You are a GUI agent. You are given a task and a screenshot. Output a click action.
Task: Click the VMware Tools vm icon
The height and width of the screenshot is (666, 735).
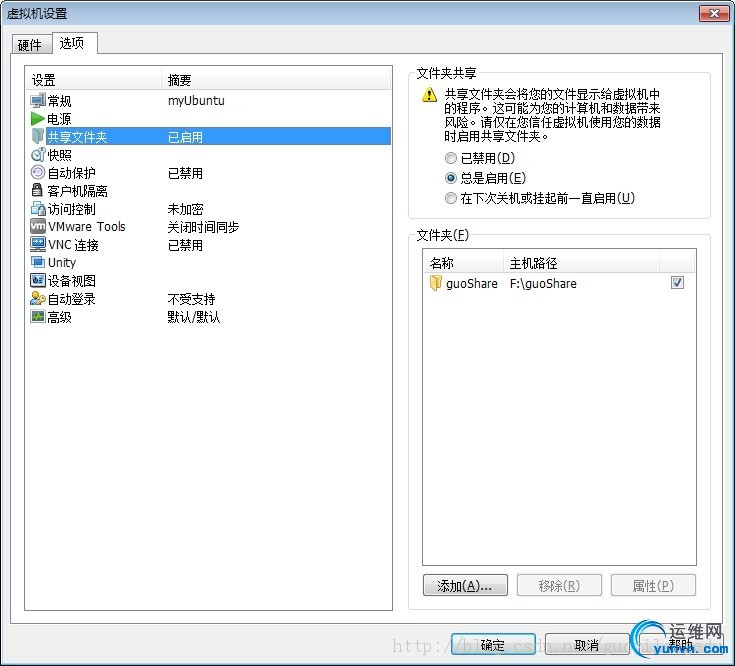click(x=38, y=226)
